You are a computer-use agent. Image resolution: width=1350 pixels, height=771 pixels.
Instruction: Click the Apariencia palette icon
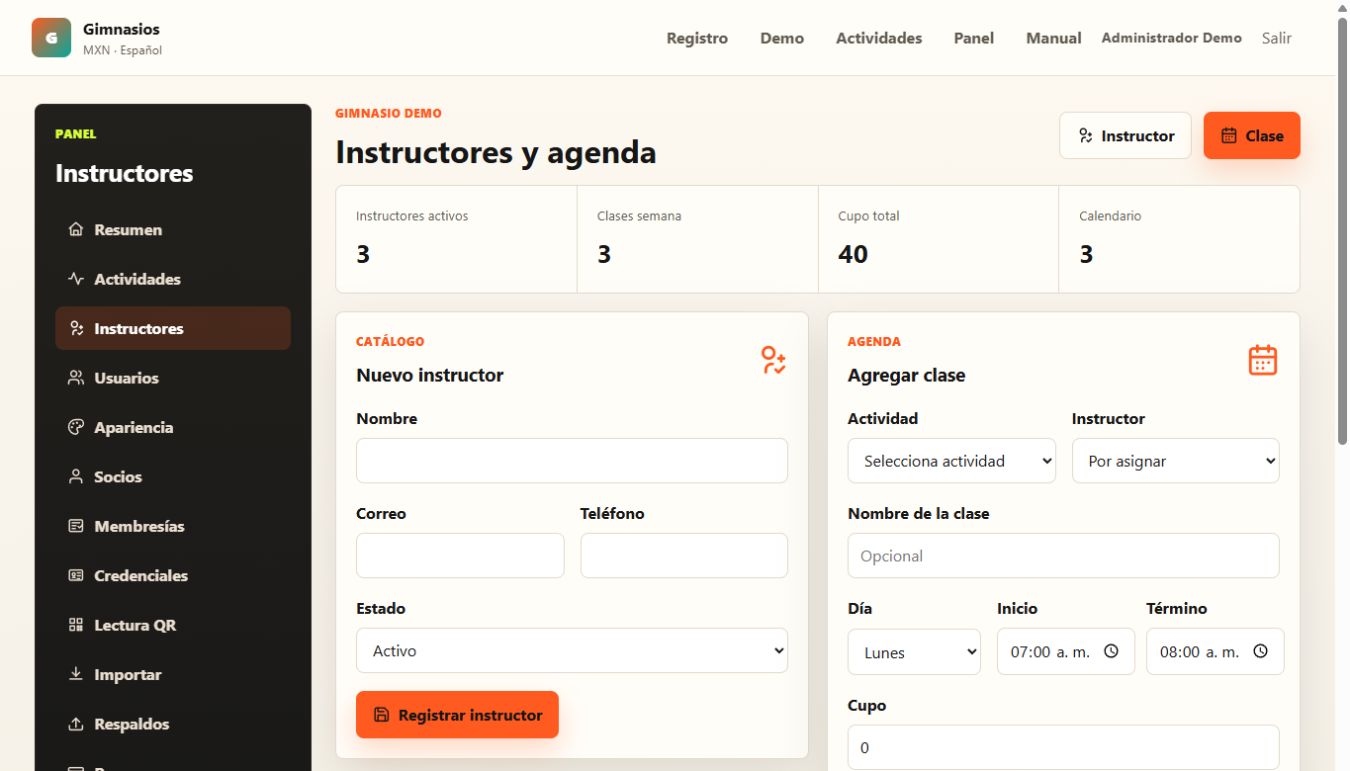[x=76, y=427]
